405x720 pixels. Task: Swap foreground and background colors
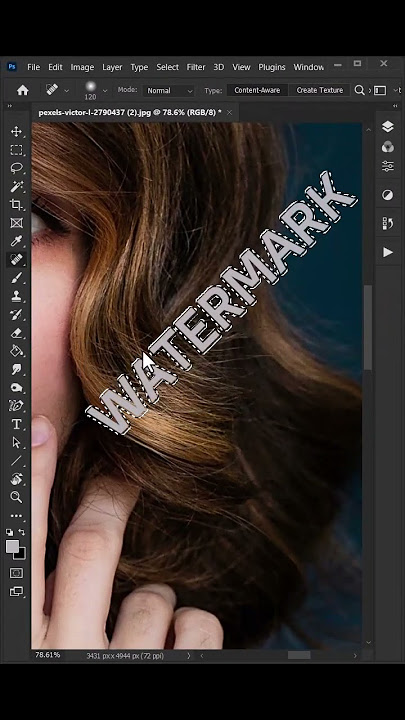21,532
